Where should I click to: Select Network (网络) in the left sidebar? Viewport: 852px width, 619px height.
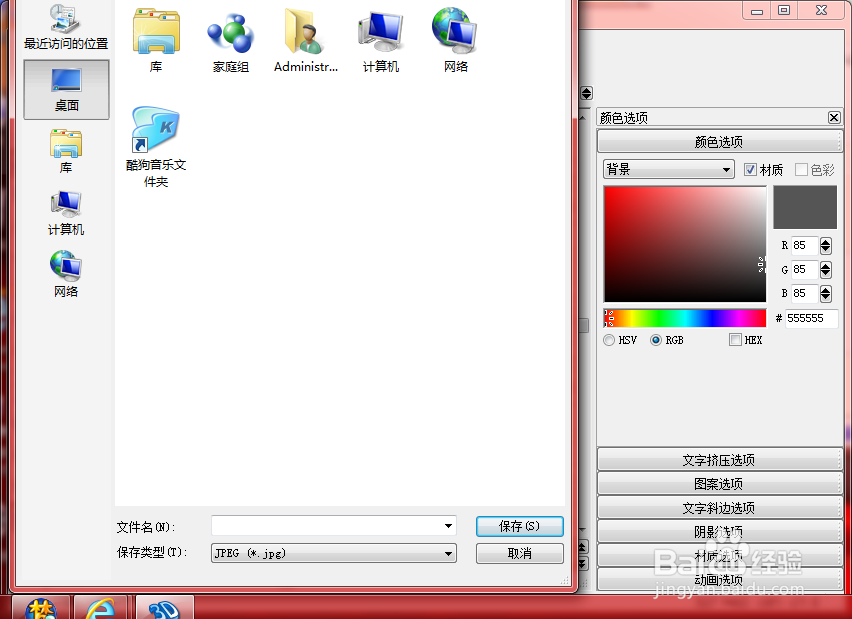point(66,274)
